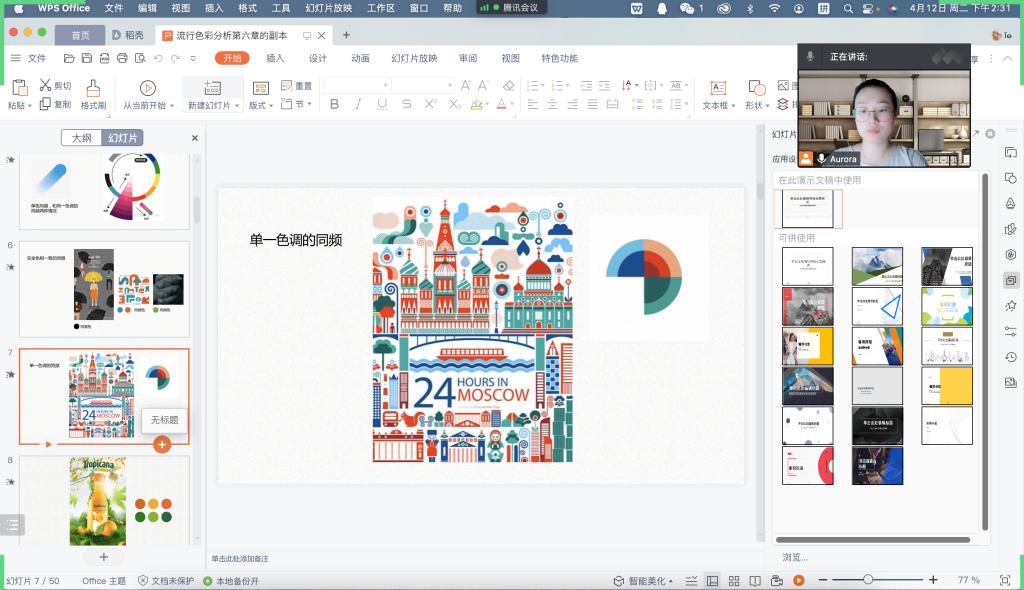1024x590 pixels.
Task: Align text to center
Action: click(552, 104)
